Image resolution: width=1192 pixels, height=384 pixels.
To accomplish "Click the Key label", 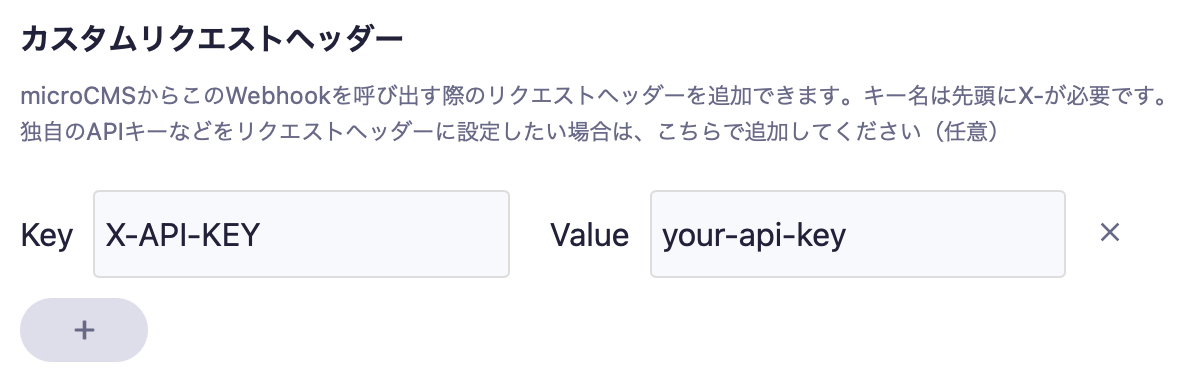I will point(46,236).
